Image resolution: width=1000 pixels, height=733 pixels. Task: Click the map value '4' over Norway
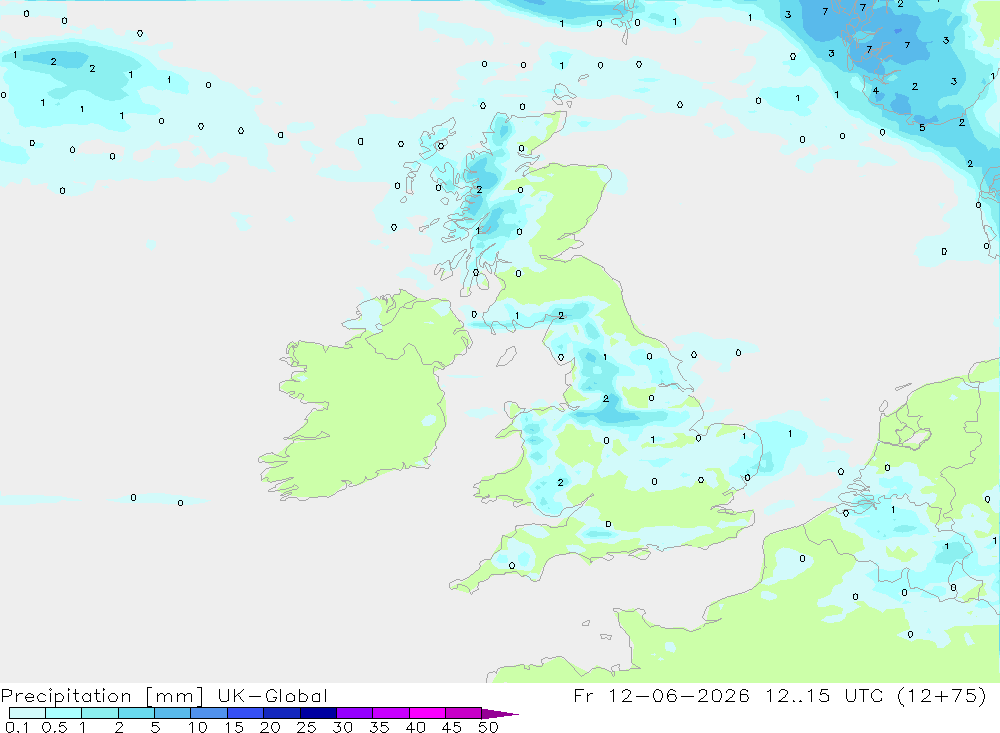tap(876, 91)
